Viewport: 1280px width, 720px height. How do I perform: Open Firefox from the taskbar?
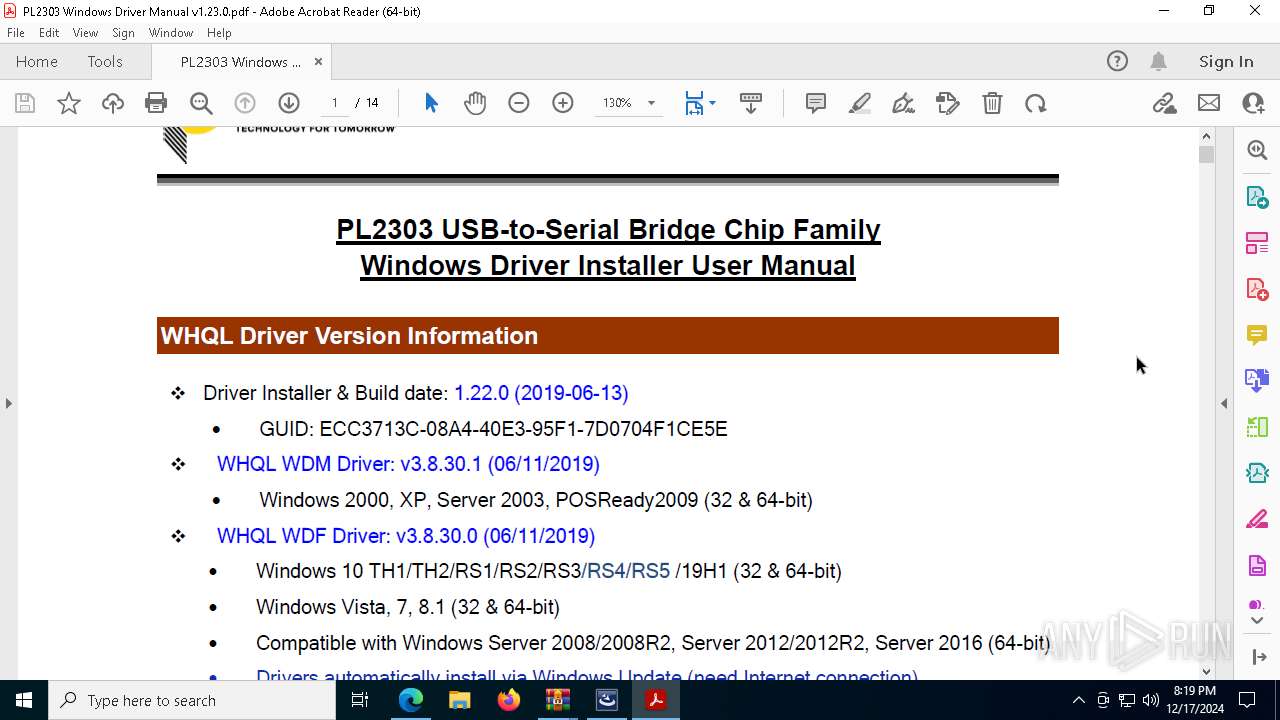coord(509,700)
